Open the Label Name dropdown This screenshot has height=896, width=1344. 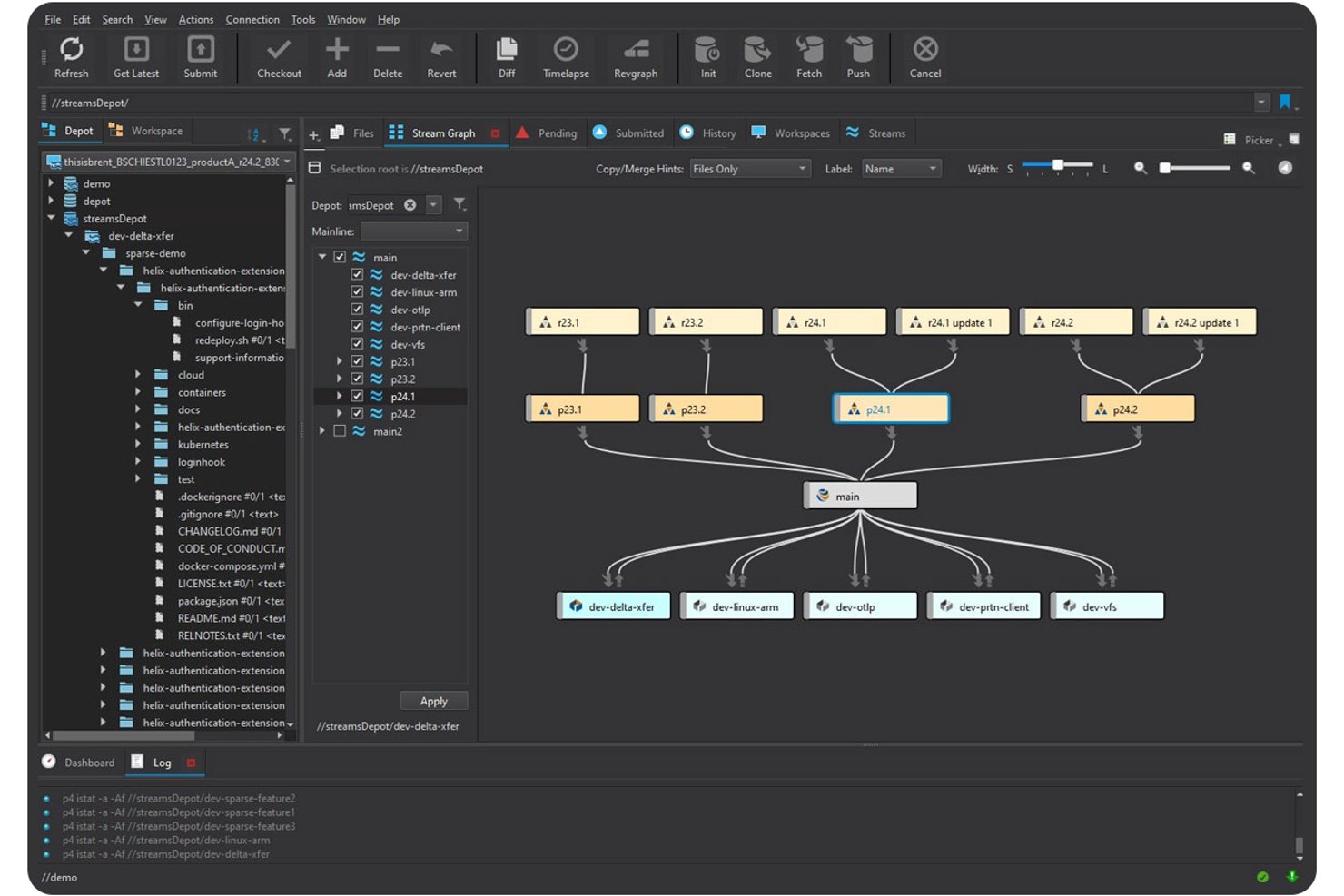pos(900,169)
